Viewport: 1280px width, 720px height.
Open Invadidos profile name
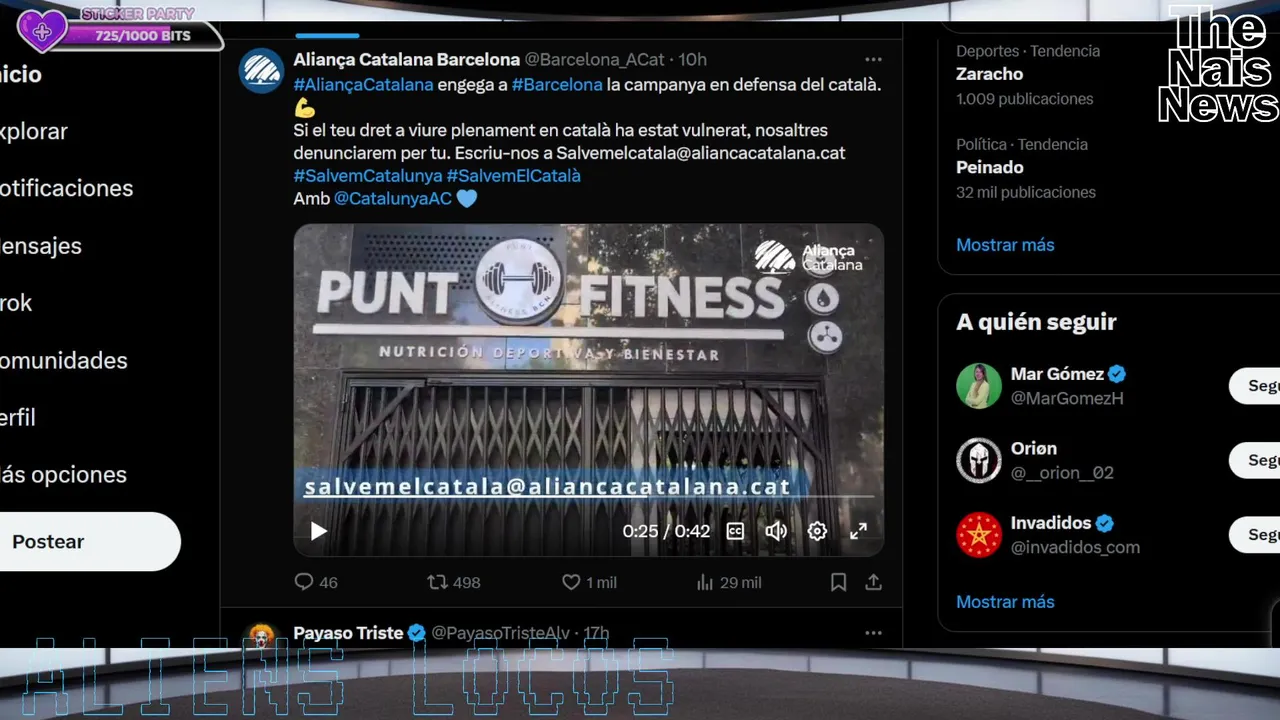(x=1051, y=523)
